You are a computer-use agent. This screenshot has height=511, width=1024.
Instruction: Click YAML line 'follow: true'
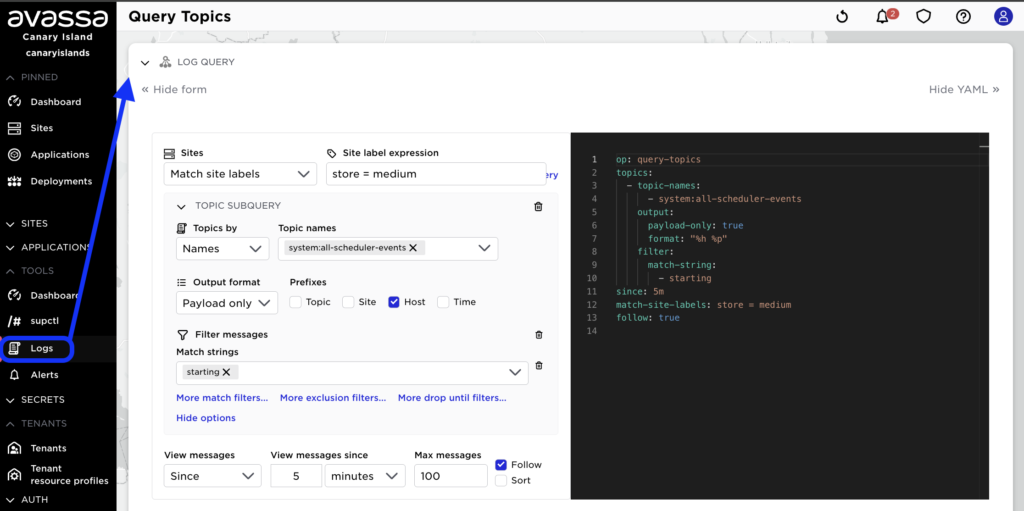(648, 318)
